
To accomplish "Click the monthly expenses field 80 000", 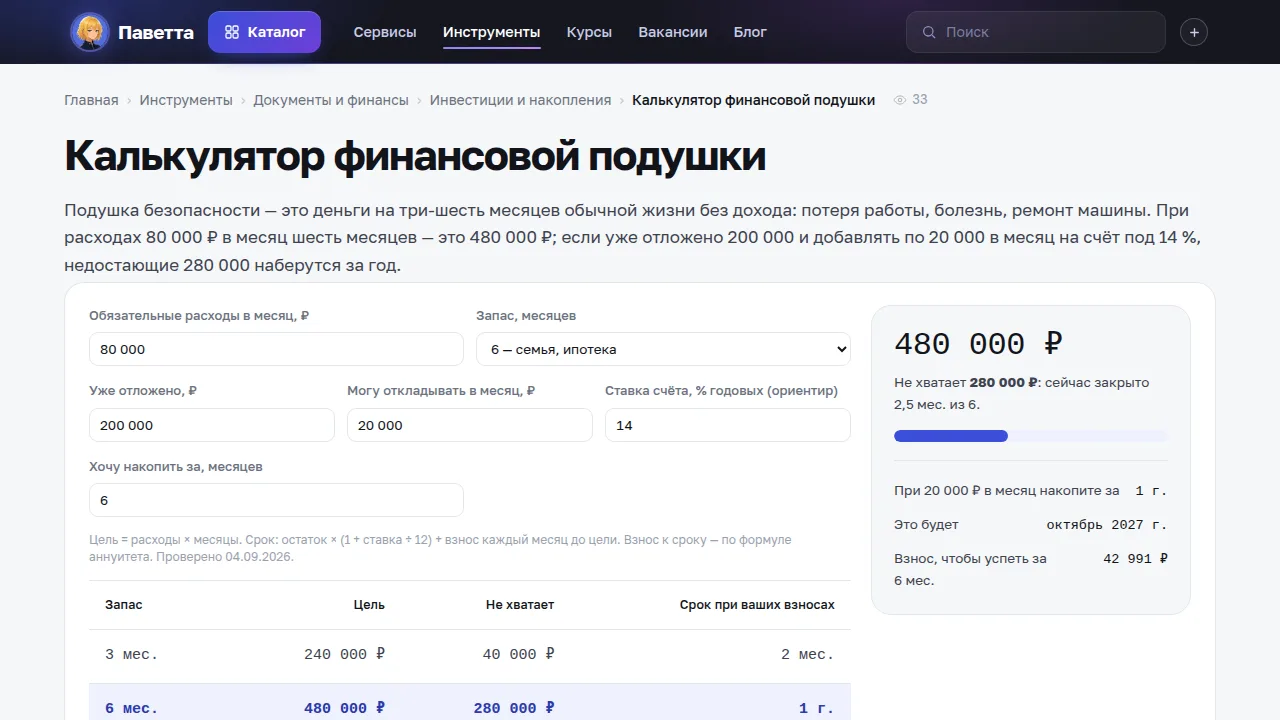I will [x=276, y=349].
